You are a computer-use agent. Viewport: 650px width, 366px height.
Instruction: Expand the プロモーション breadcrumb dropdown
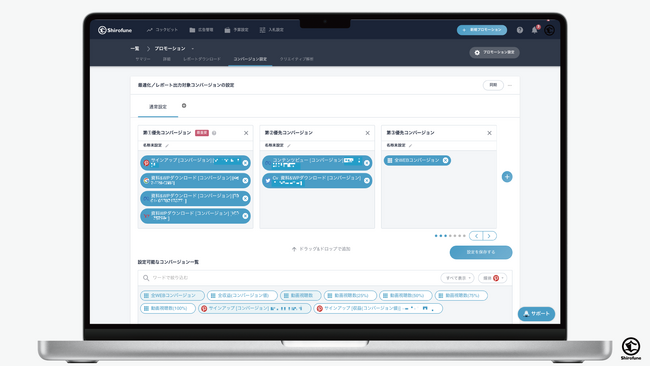pos(193,48)
